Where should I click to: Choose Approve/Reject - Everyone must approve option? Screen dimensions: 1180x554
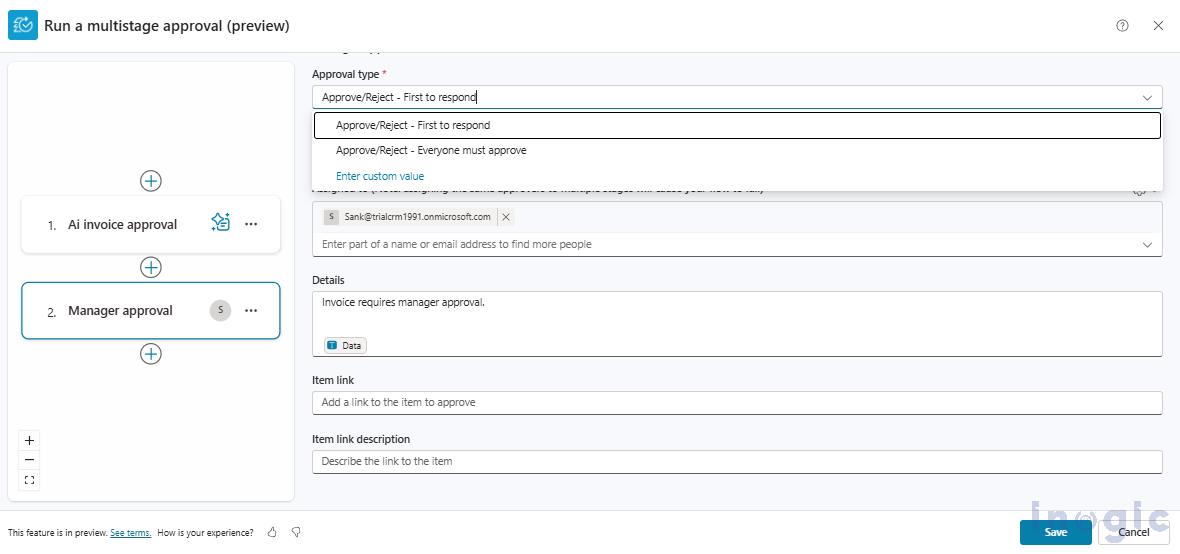[737, 151]
